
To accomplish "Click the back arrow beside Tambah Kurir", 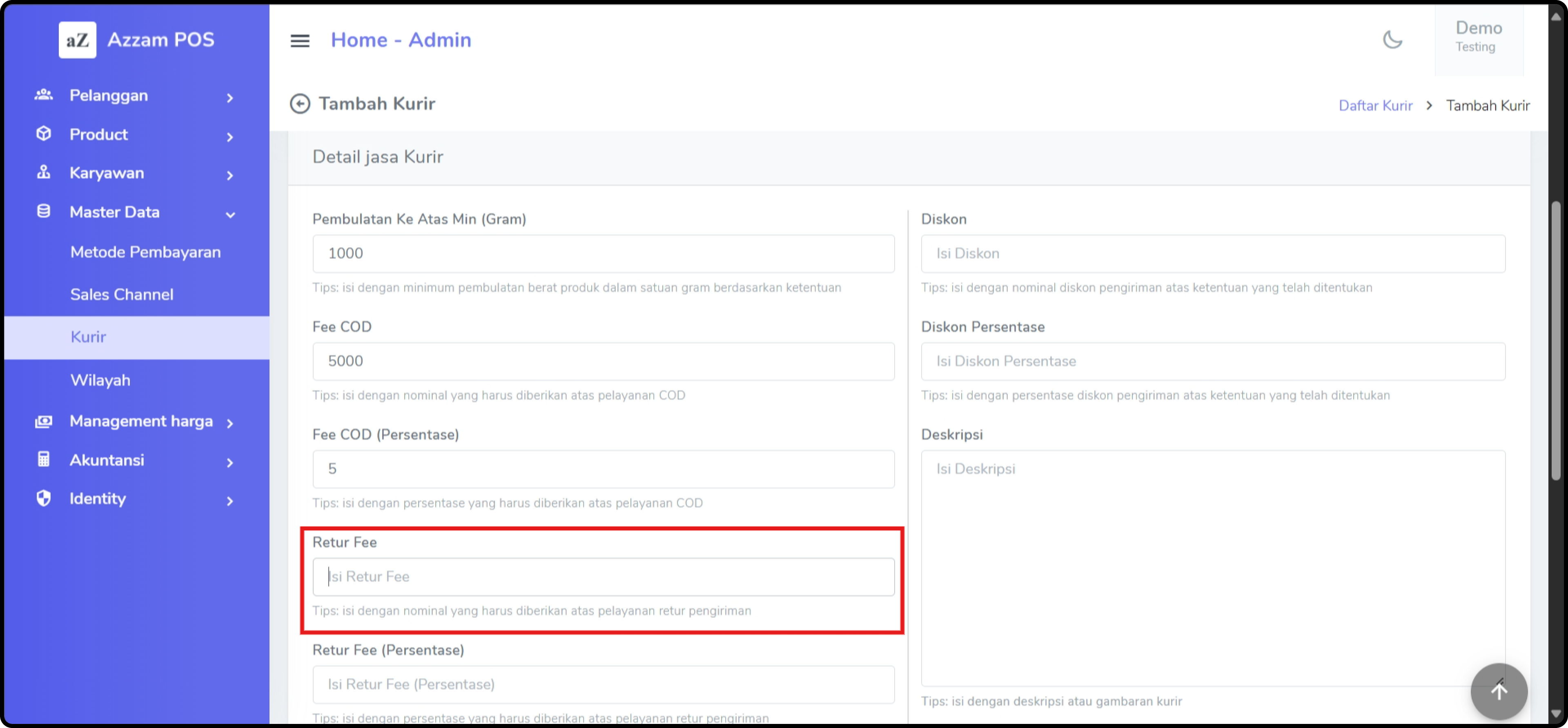I will coord(299,104).
